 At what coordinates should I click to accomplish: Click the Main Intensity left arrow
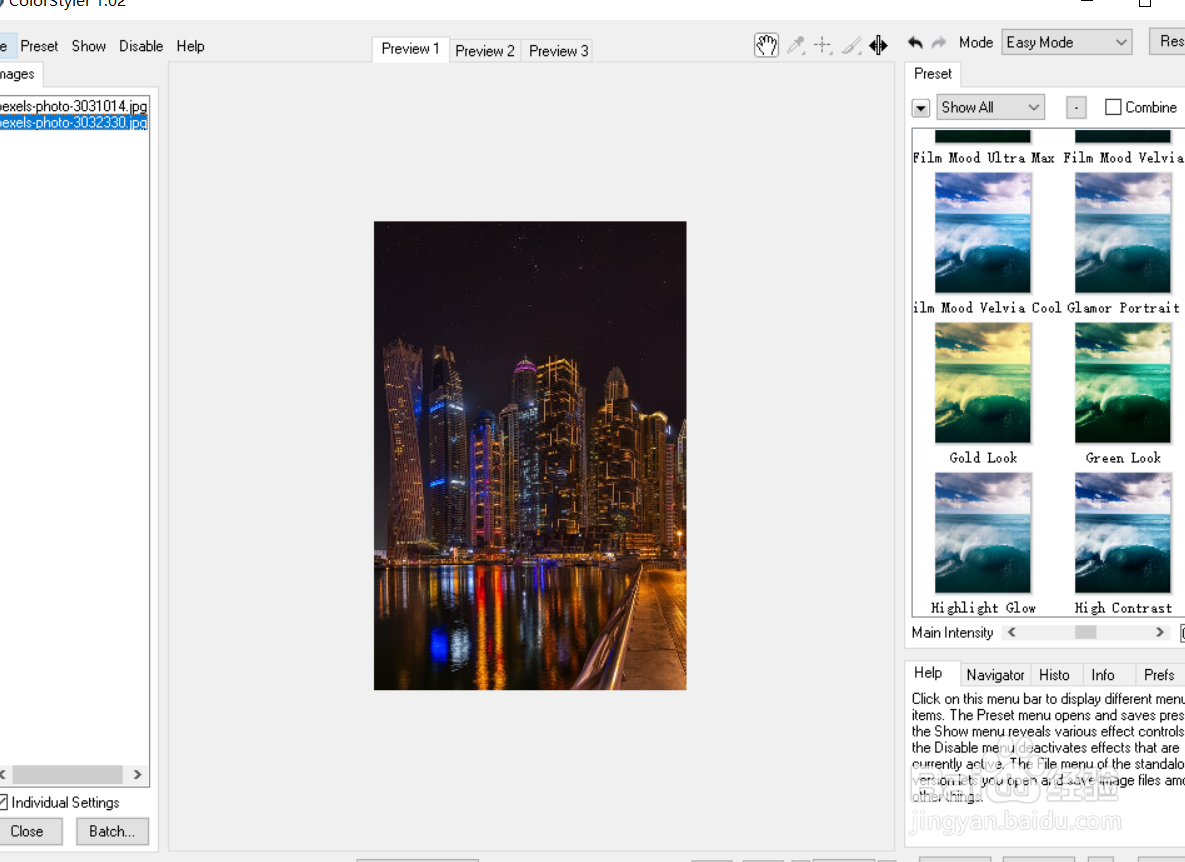click(x=1011, y=632)
